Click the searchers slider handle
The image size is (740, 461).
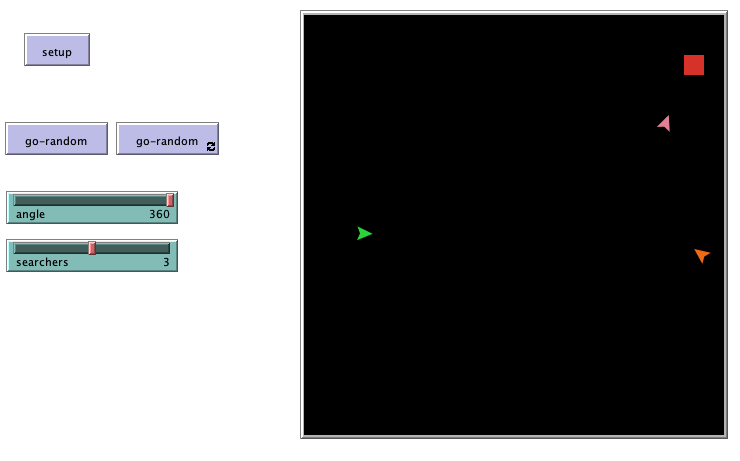[92, 248]
